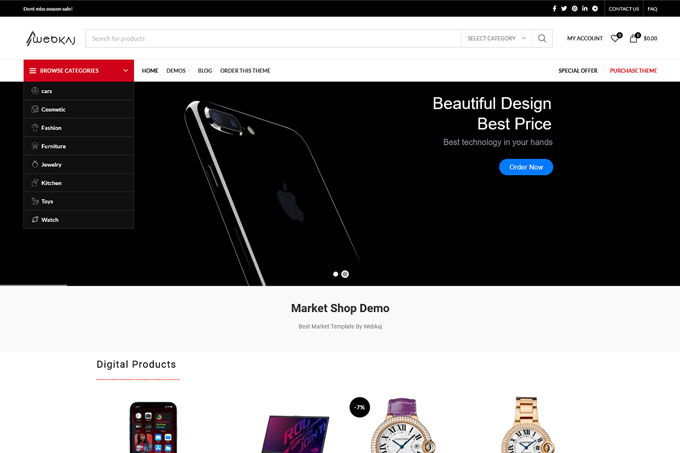Click the Order Now button
This screenshot has height=453, width=680.
tap(526, 167)
